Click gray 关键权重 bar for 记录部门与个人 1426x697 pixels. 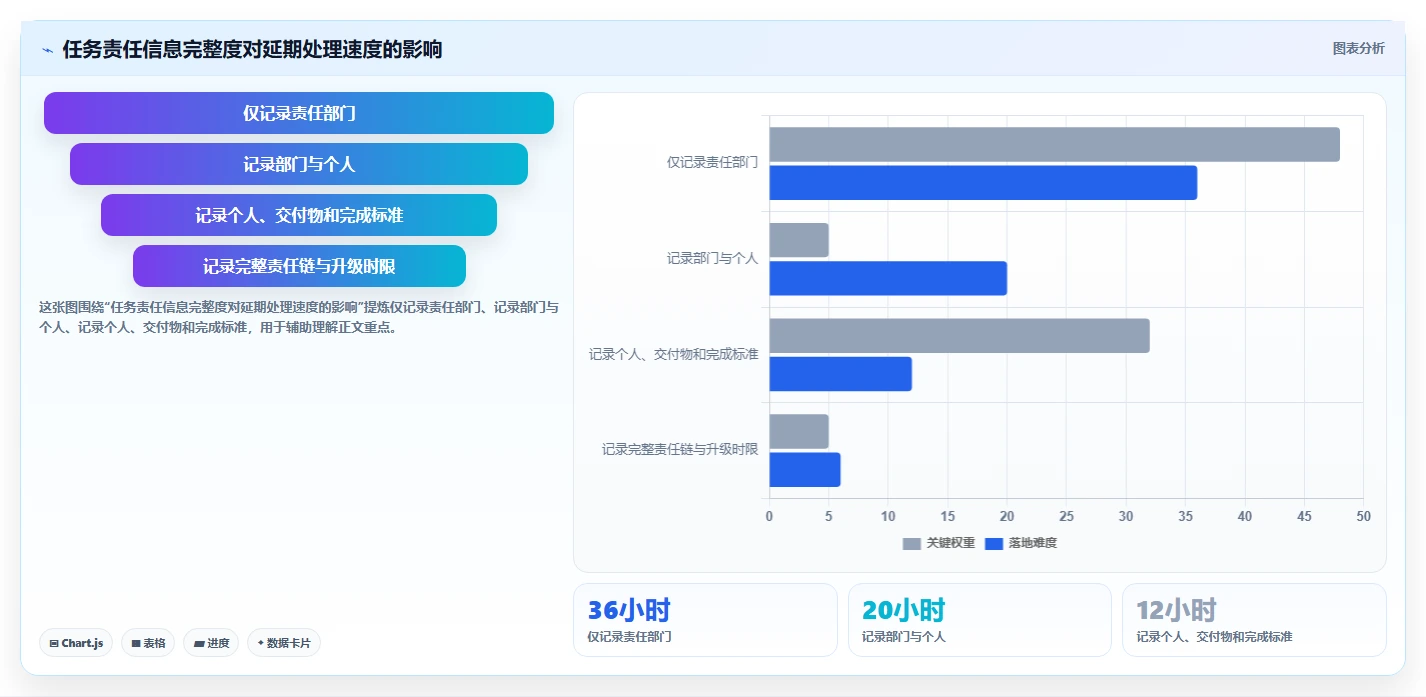click(x=799, y=240)
